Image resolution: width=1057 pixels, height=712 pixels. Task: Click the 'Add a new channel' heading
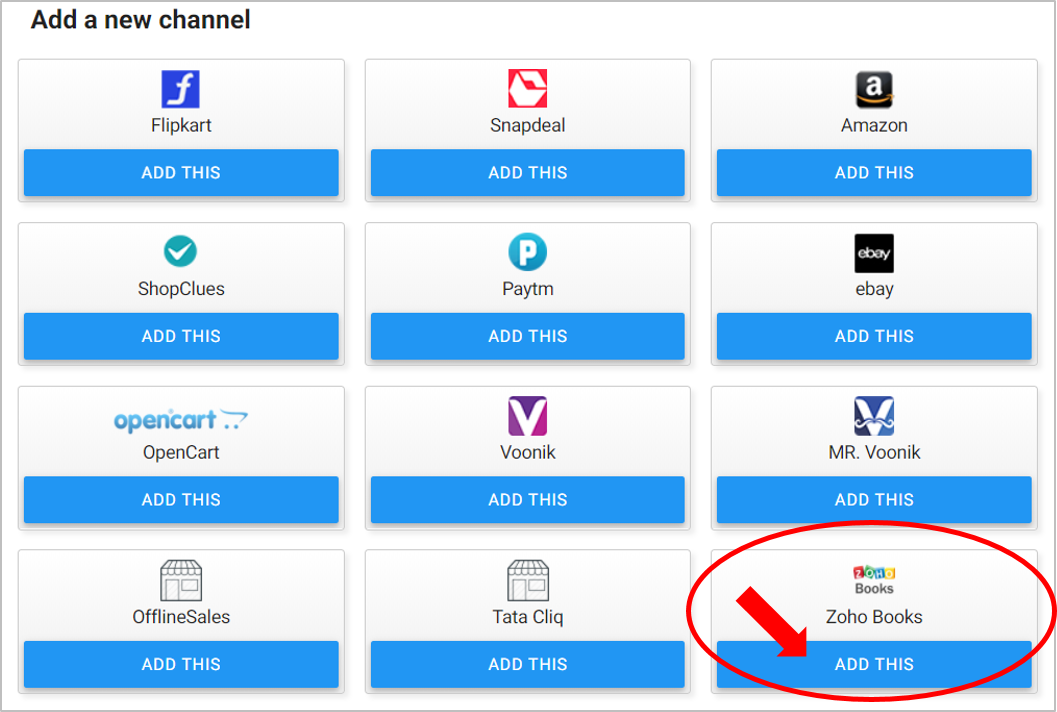(x=140, y=20)
